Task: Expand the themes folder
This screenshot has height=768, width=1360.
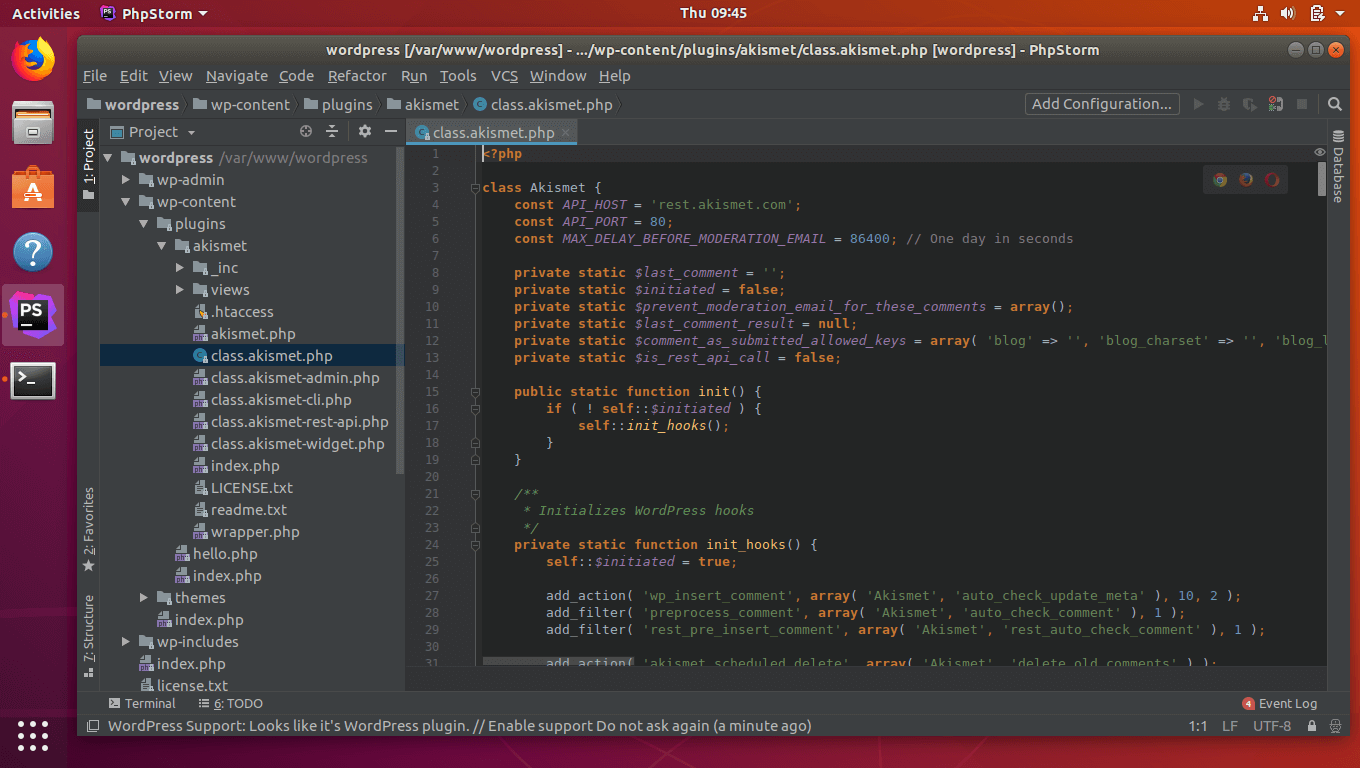Action: [143, 597]
